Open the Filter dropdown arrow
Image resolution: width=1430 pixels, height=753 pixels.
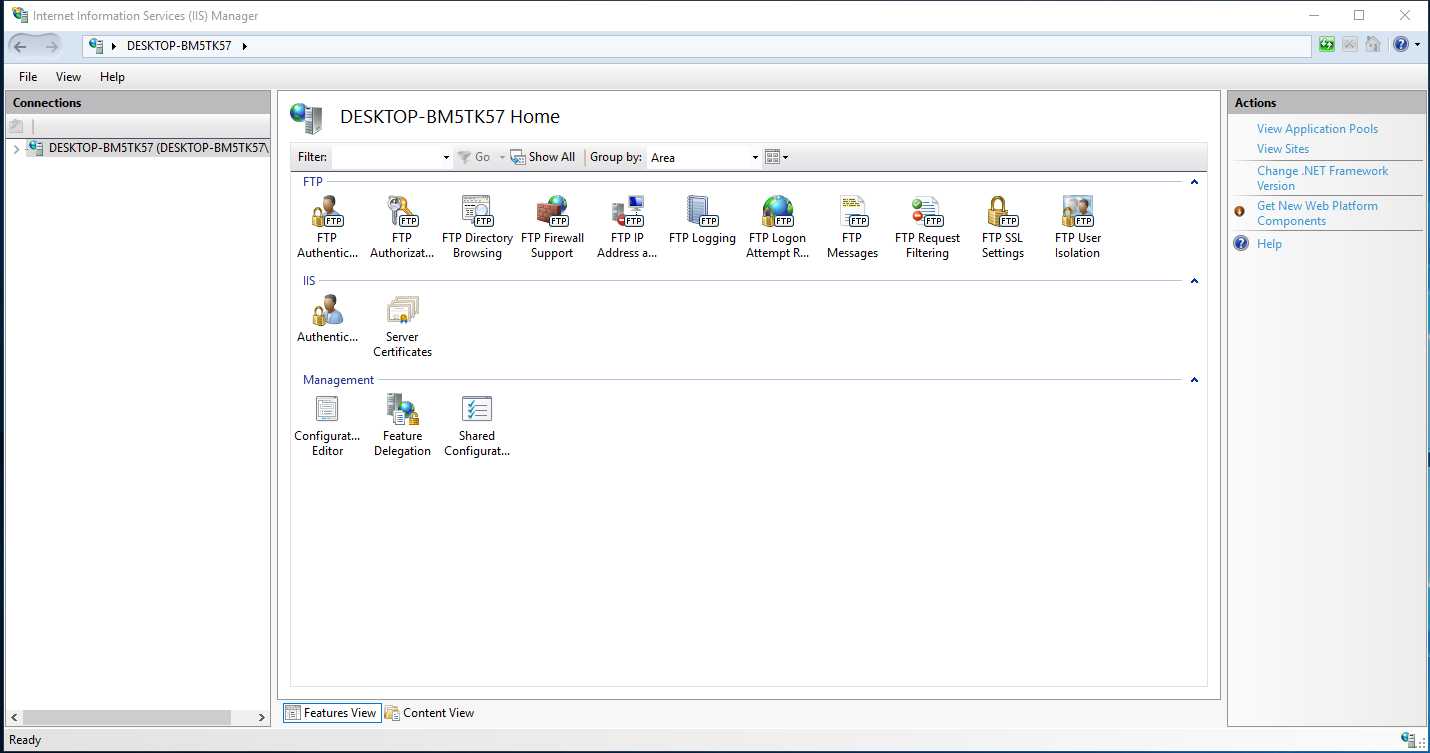click(x=446, y=158)
